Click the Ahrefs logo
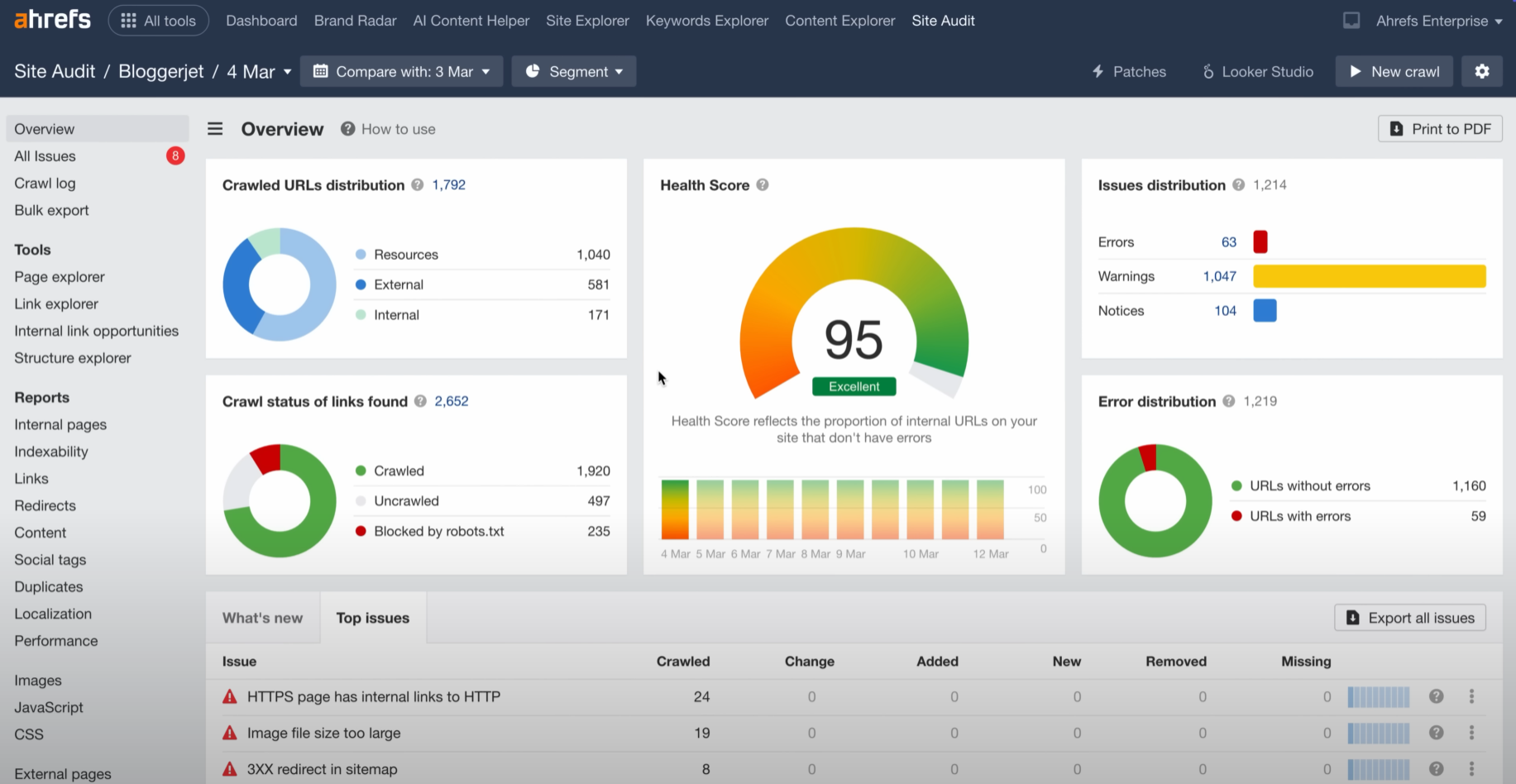1516x784 pixels. [x=52, y=19]
